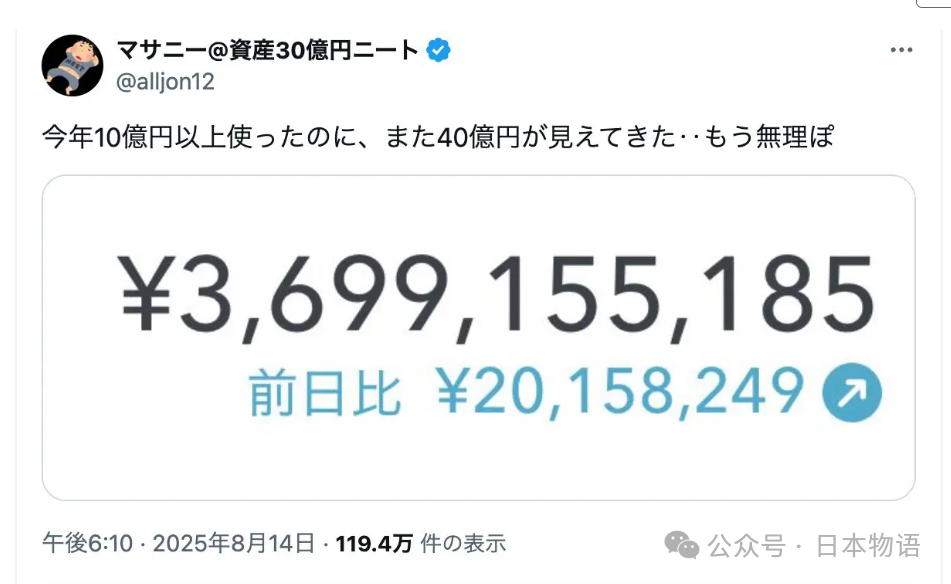Click the green WeChat logo watermark
Viewport: 951px width, 584px height.
[x=683, y=545]
